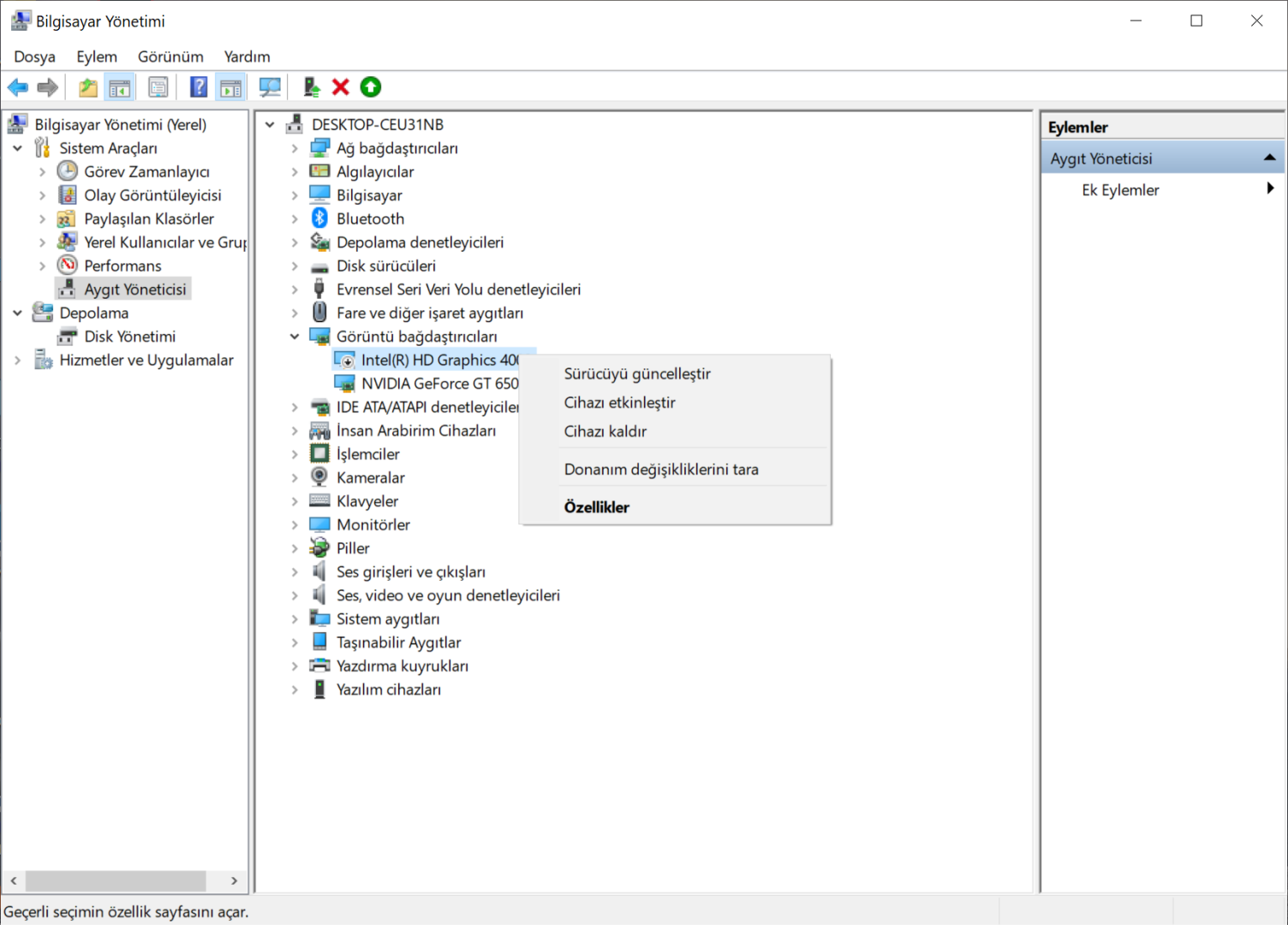The width and height of the screenshot is (1288, 925).
Task: Collapse the Aygıt Yöneticisi section in Eylemler
Action: pyautogui.click(x=1269, y=158)
